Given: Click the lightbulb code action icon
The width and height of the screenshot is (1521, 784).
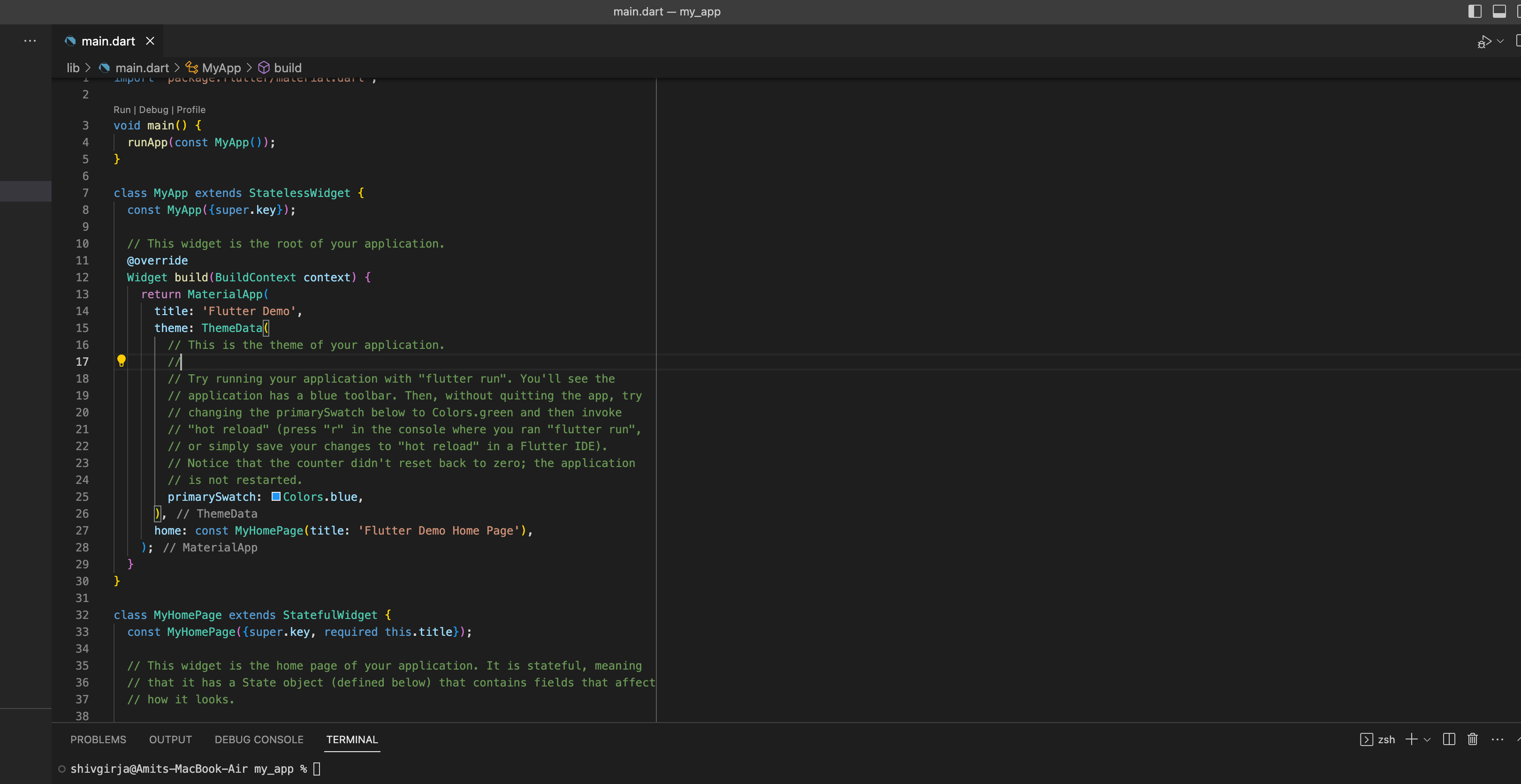Looking at the screenshot, I should [x=121, y=361].
